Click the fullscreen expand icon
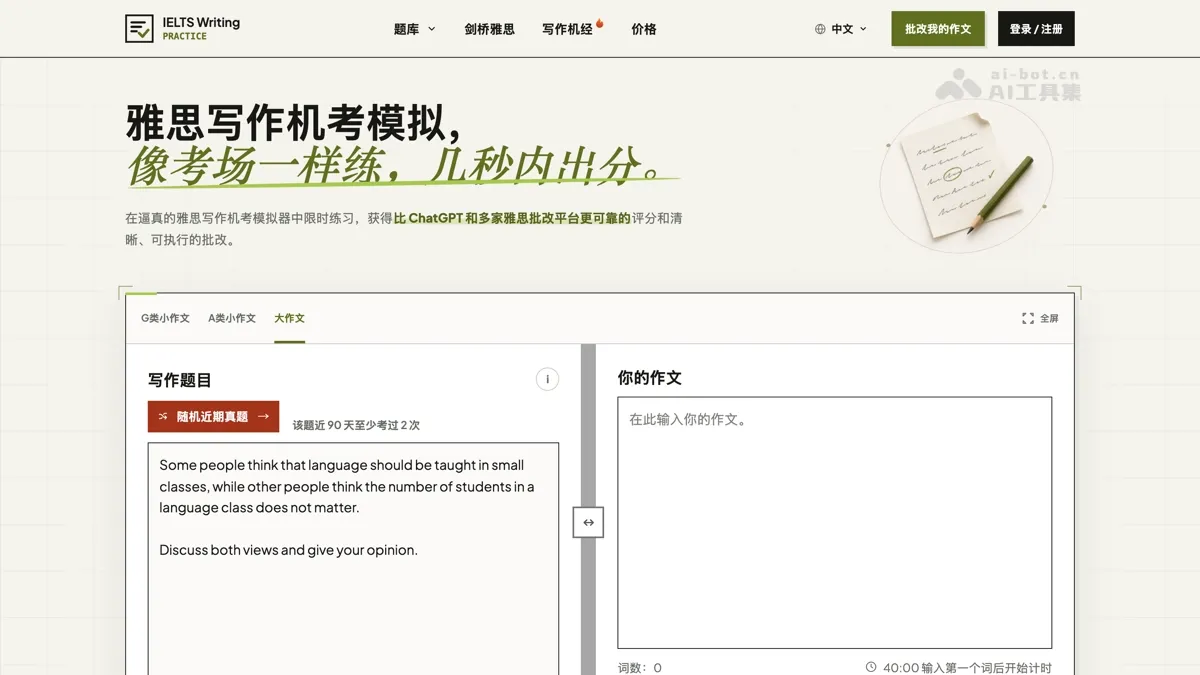Image resolution: width=1200 pixels, height=675 pixels. [x=1027, y=318]
